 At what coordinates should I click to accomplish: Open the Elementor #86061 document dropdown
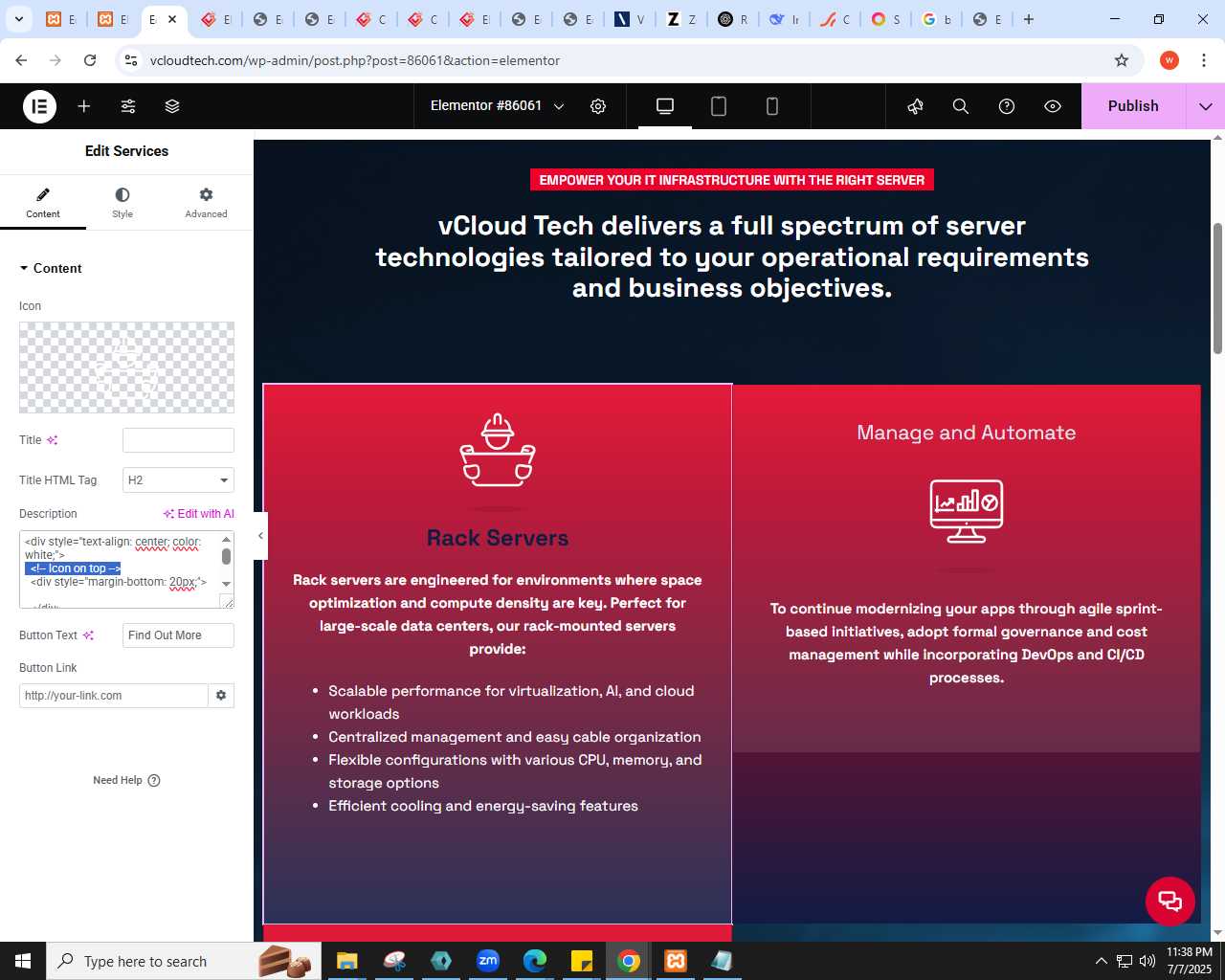coord(497,106)
